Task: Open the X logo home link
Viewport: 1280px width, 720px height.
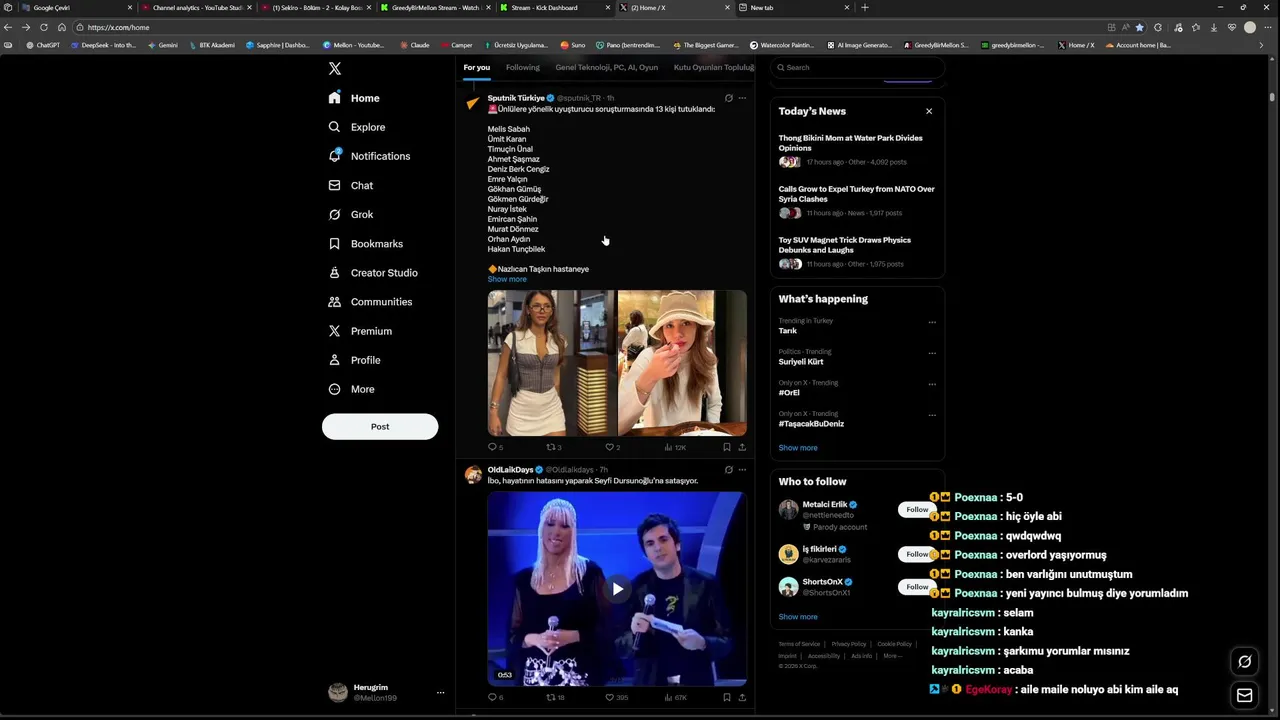Action: 335,68
